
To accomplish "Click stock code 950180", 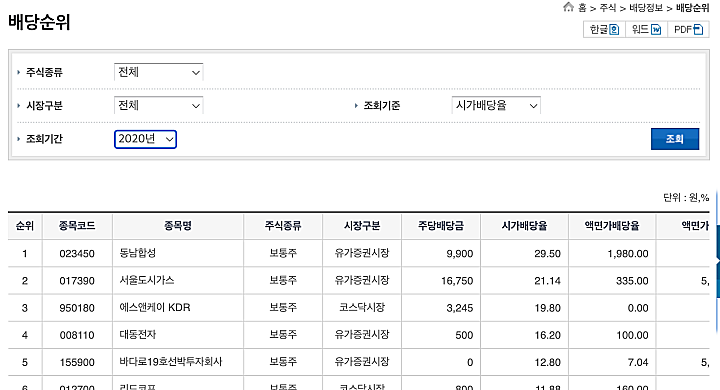I will (77, 308).
